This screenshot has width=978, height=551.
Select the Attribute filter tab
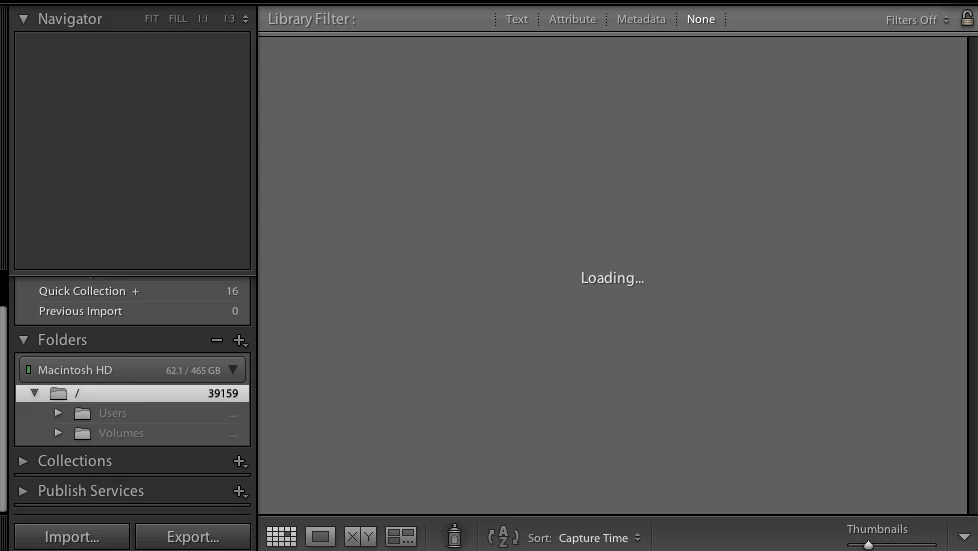[572, 19]
